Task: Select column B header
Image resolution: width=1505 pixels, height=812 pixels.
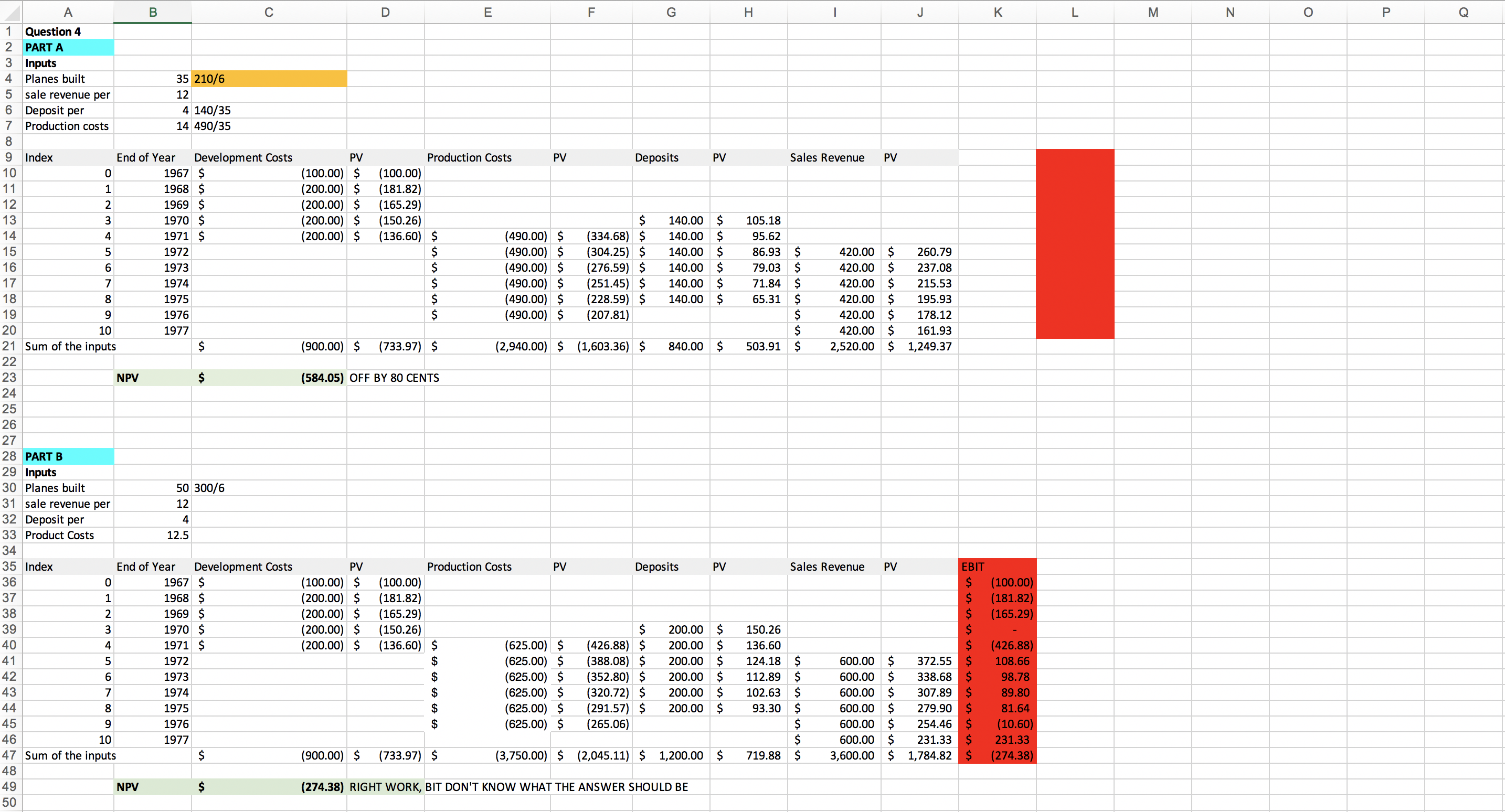Action: 153,12
